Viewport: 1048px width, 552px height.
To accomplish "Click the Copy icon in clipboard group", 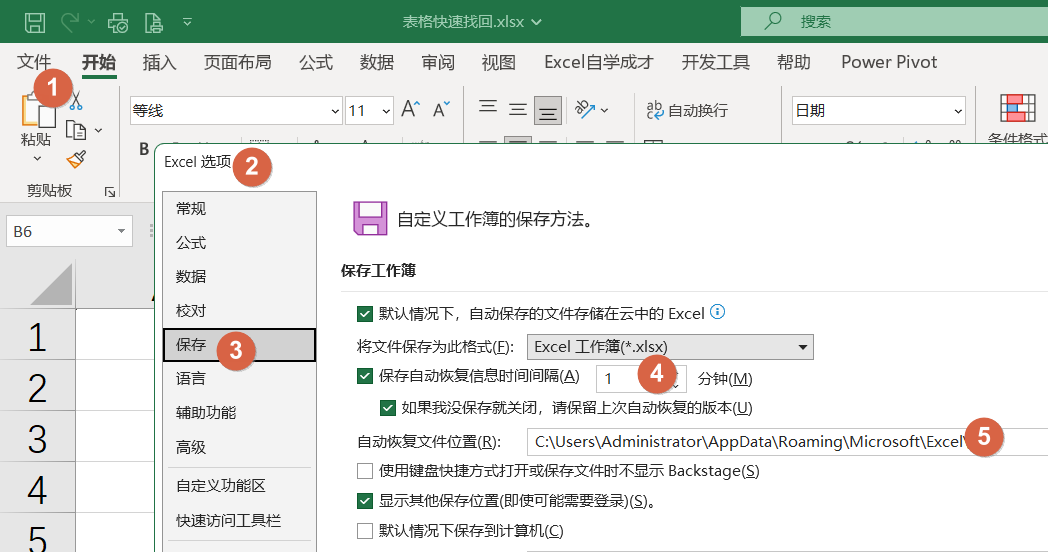I will click(76, 130).
